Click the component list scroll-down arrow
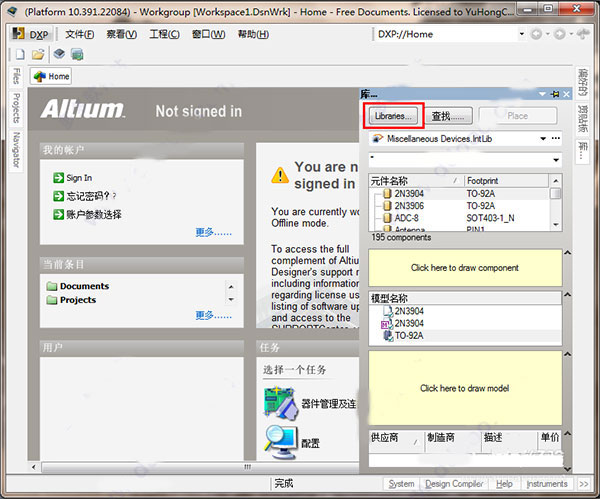 [556, 225]
